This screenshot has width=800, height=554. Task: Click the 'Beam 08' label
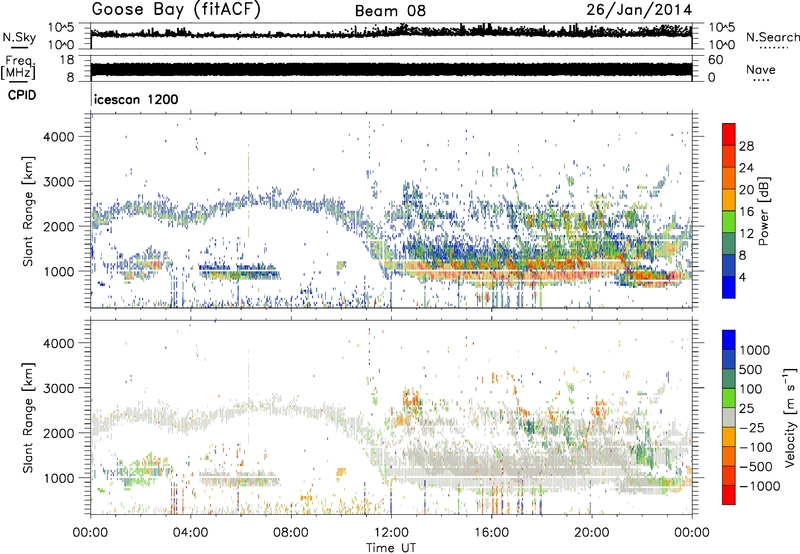pyautogui.click(x=390, y=11)
